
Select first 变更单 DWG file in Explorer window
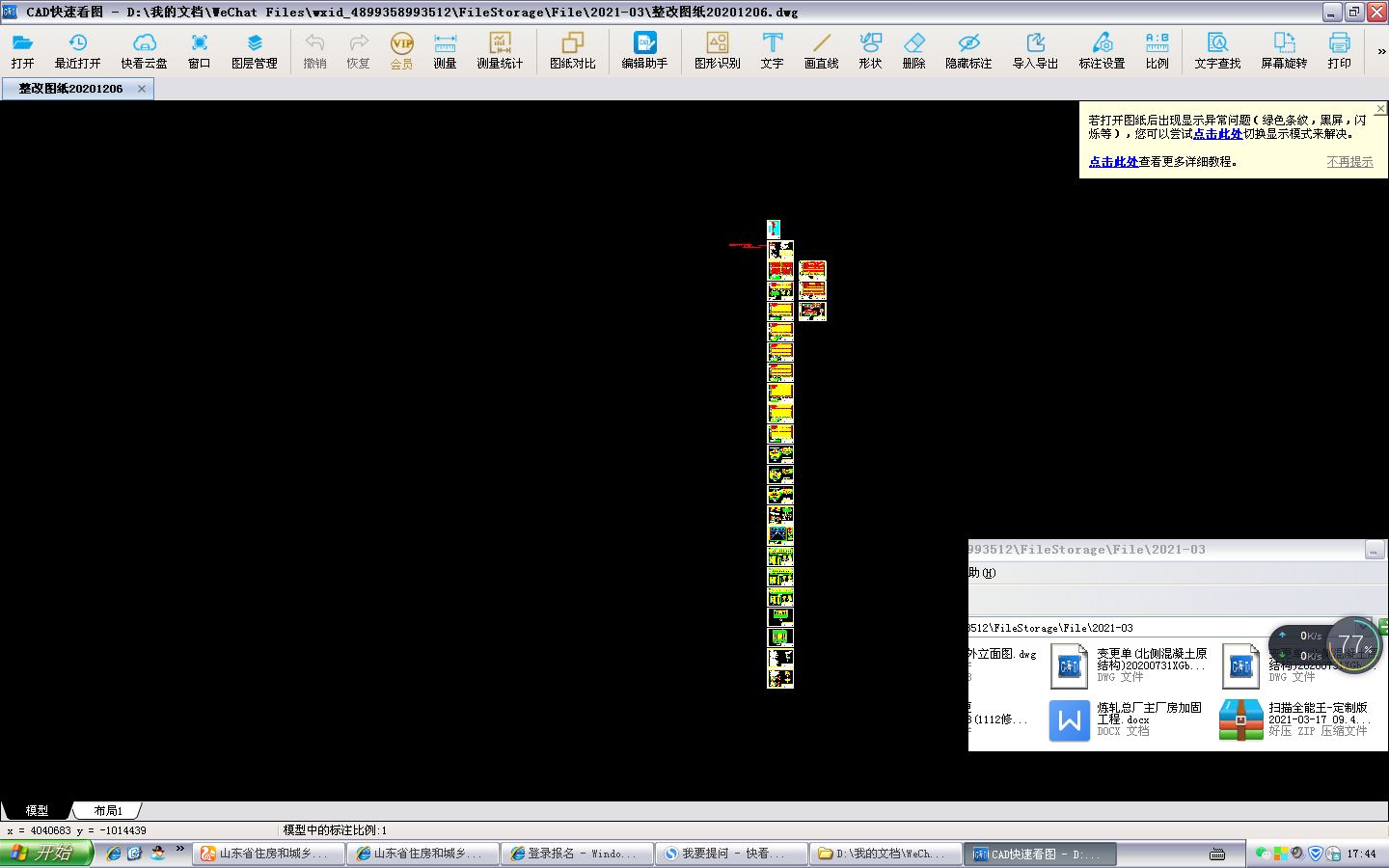pos(1129,665)
